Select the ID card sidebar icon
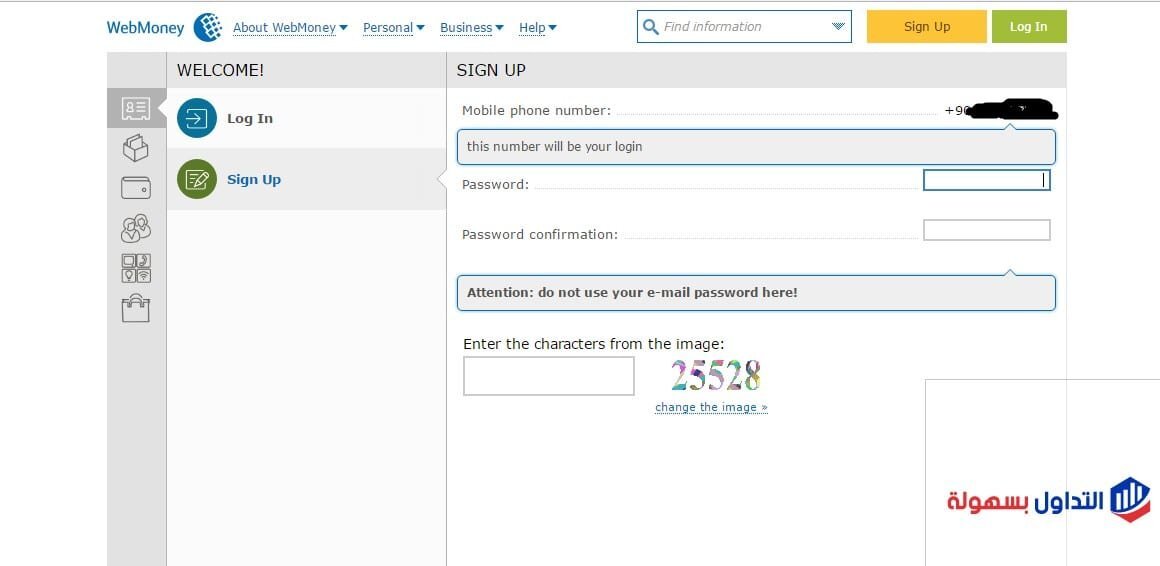Viewport: 1160px width, 566px height. [x=135, y=108]
